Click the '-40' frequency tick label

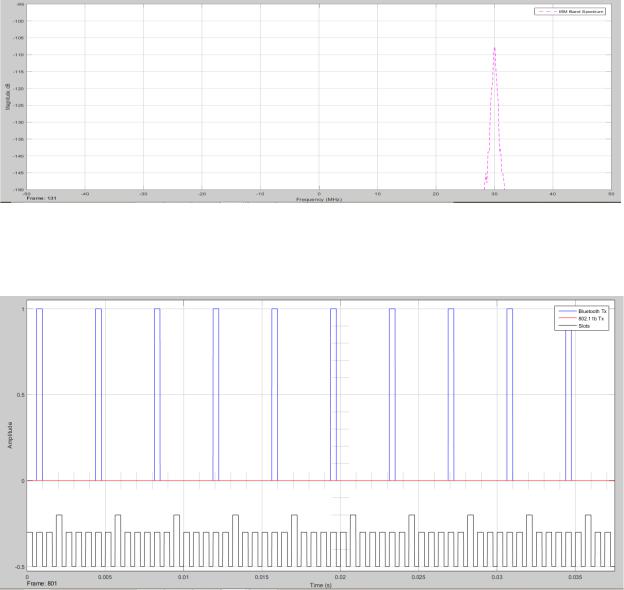point(85,194)
